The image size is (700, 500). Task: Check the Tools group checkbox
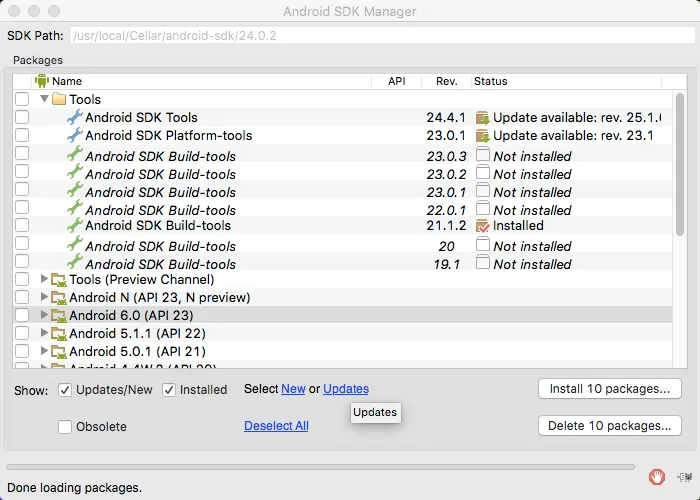point(22,99)
